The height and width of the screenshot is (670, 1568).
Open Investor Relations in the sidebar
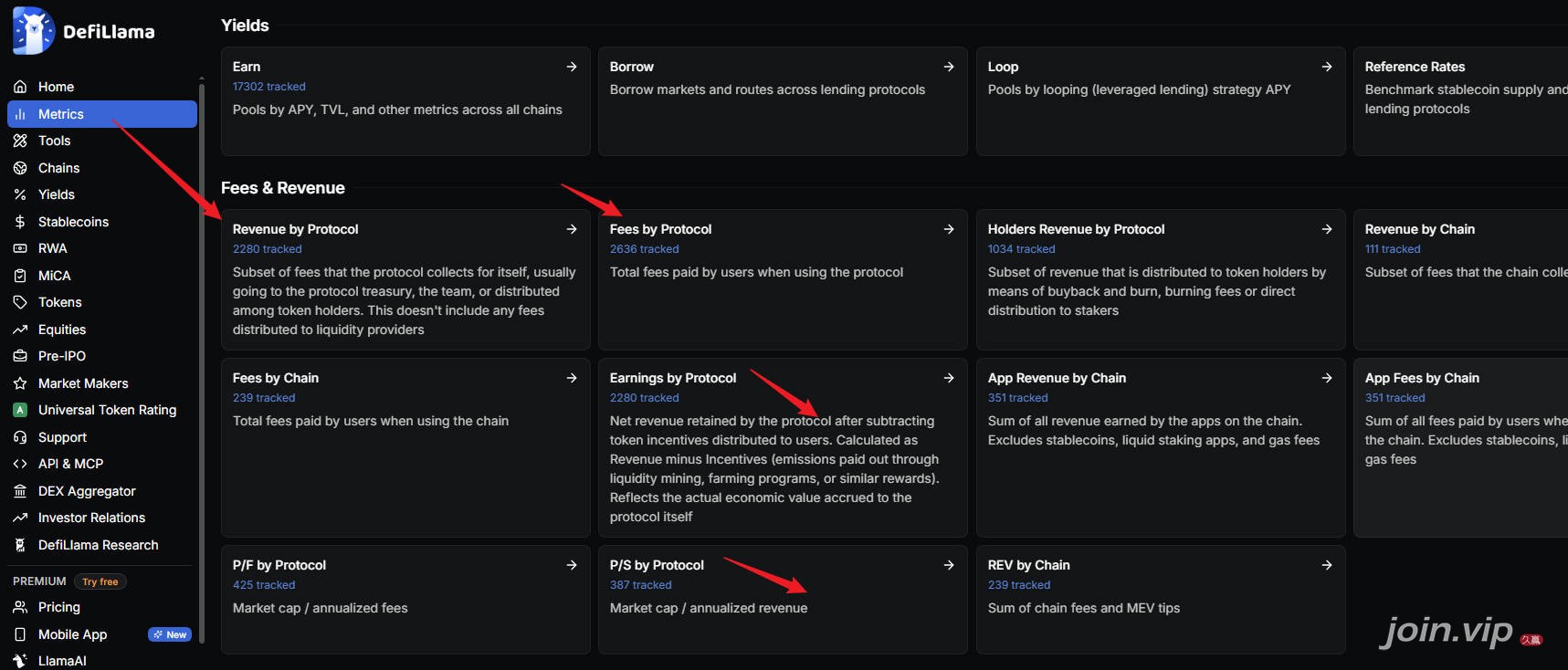pyautogui.click(x=102, y=518)
